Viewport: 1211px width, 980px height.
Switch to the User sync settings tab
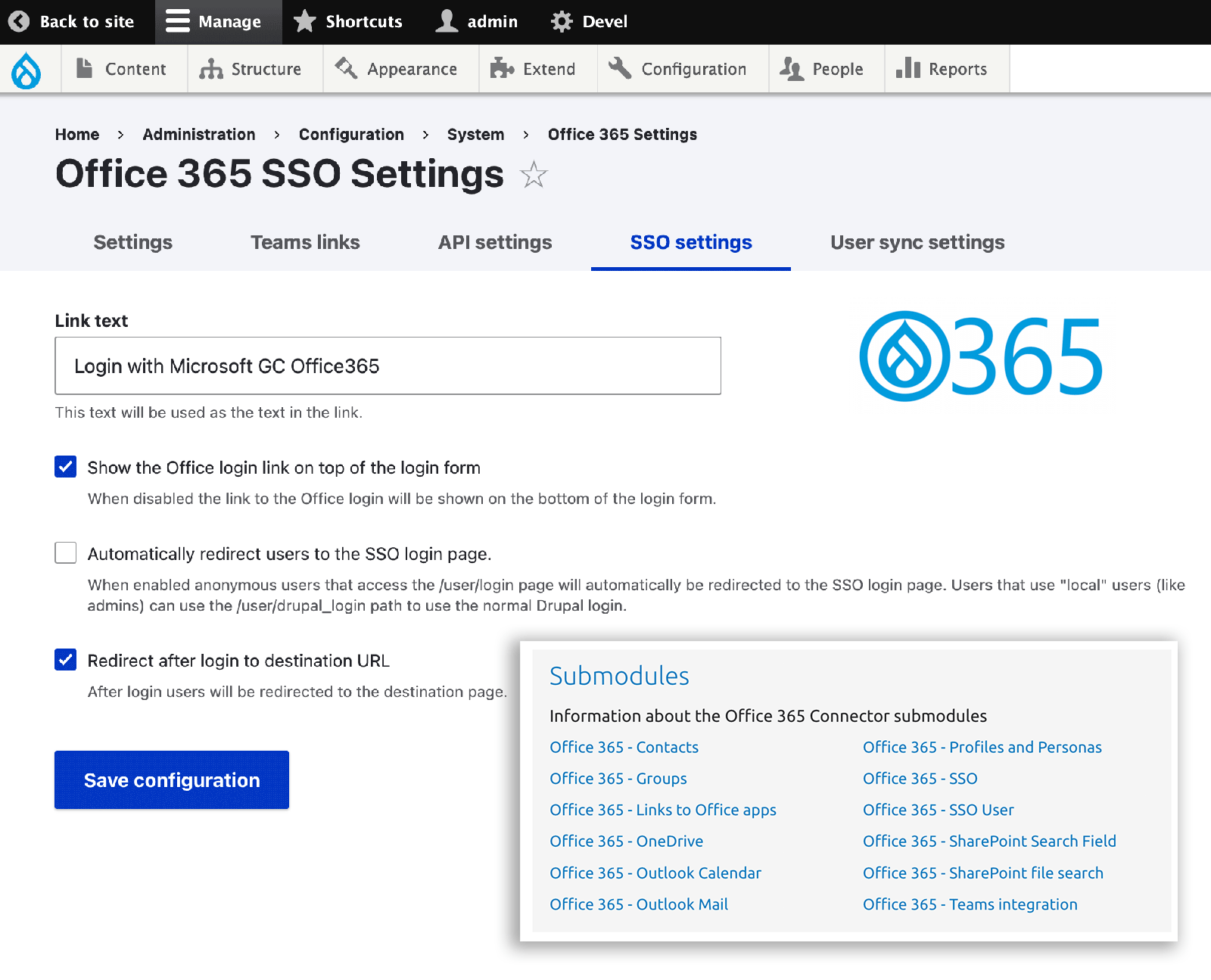[917, 242]
